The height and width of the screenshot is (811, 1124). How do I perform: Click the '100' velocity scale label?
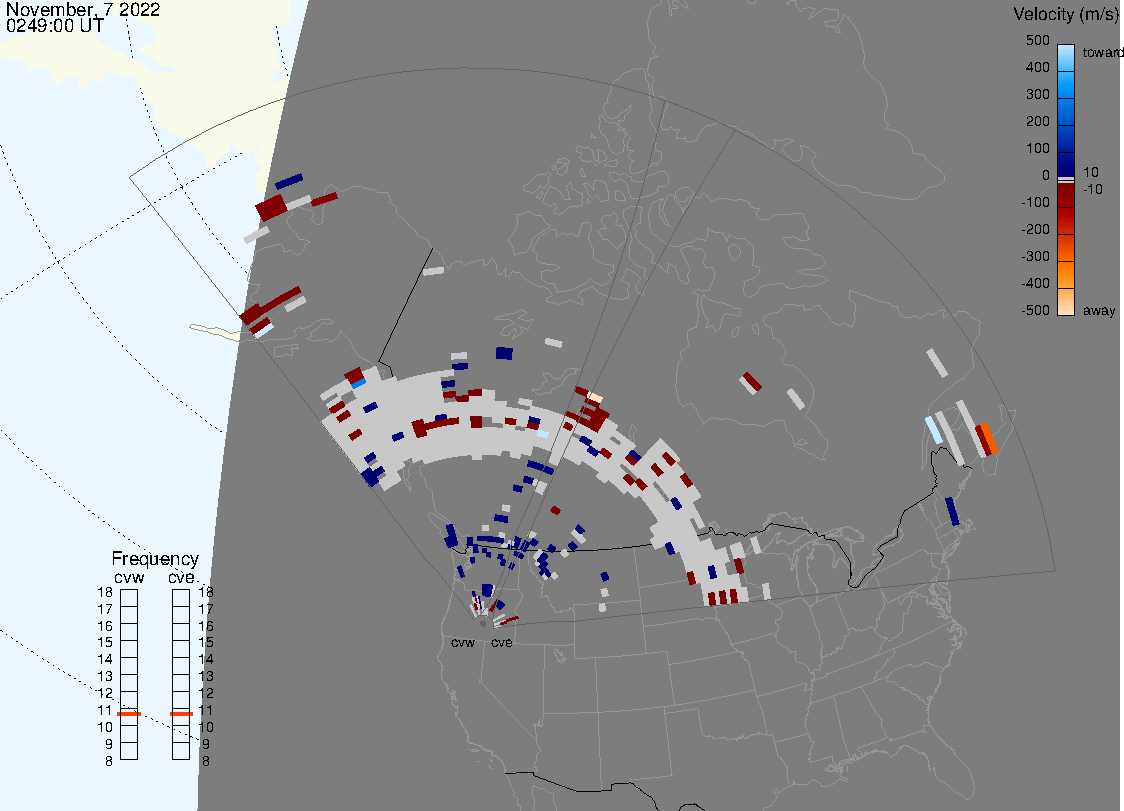click(1037, 148)
